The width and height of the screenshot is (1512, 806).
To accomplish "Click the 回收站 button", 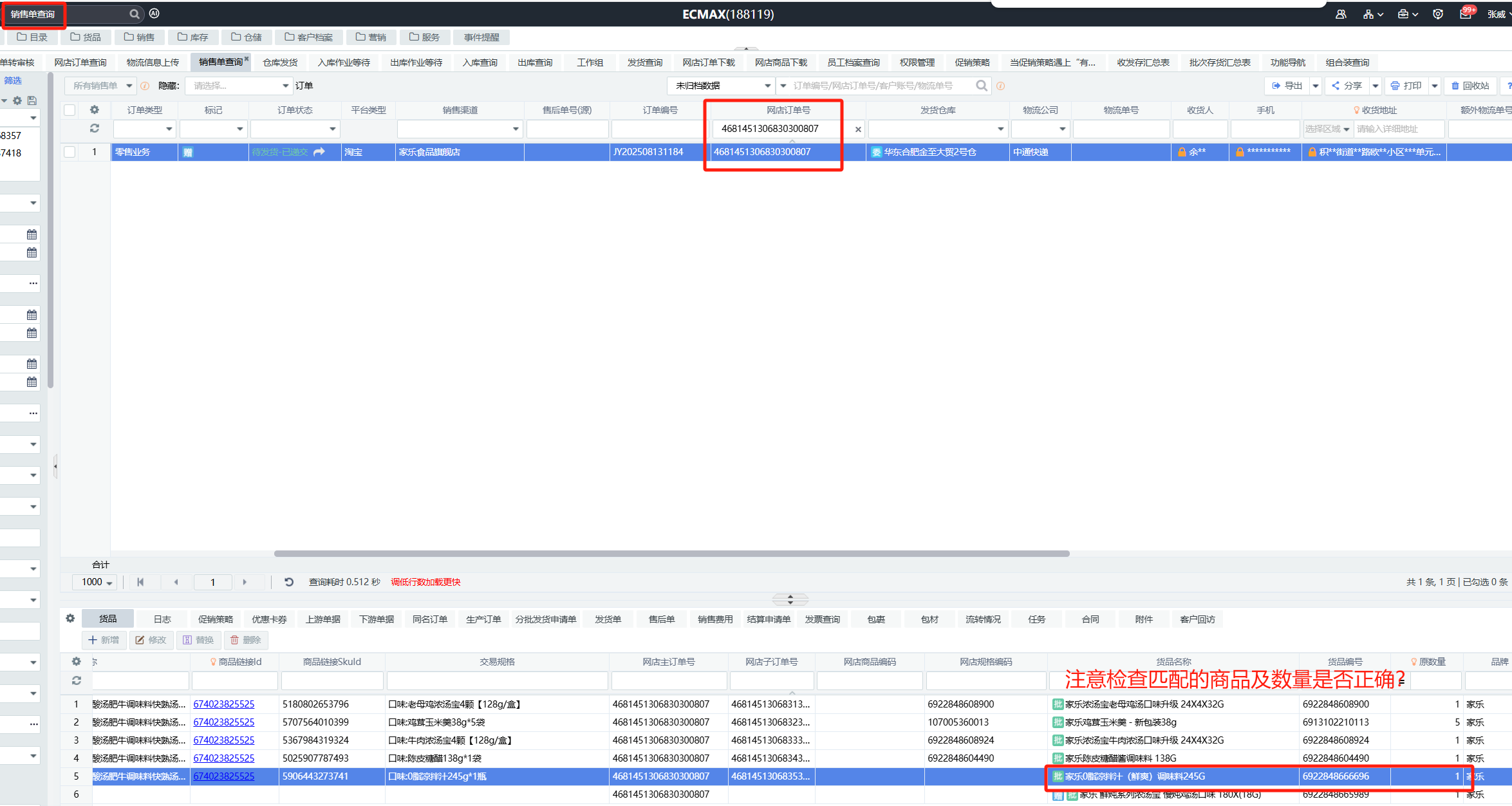I will pyautogui.click(x=1470, y=86).
